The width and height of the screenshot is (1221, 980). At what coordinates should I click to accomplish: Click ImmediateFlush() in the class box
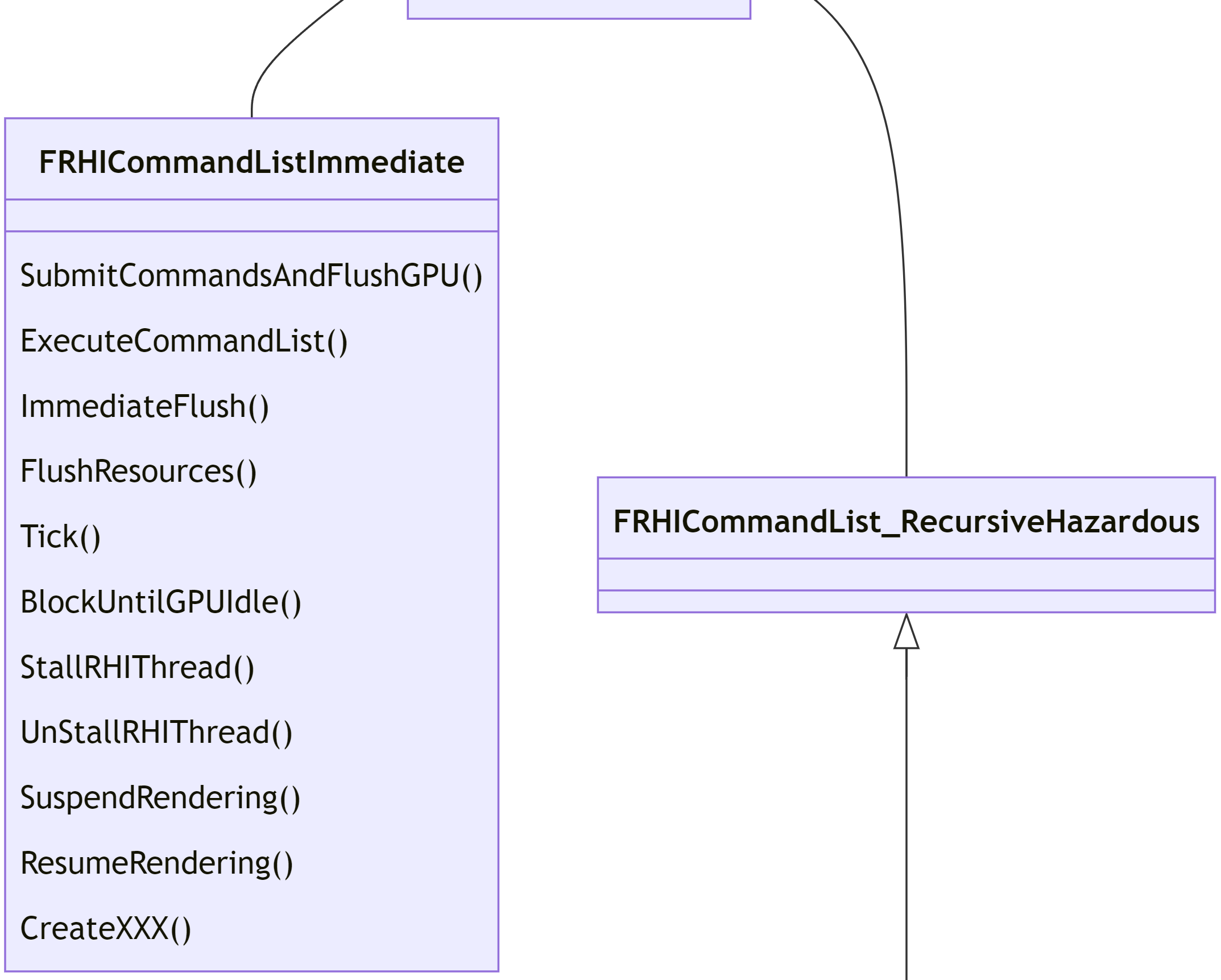point(144,407)
